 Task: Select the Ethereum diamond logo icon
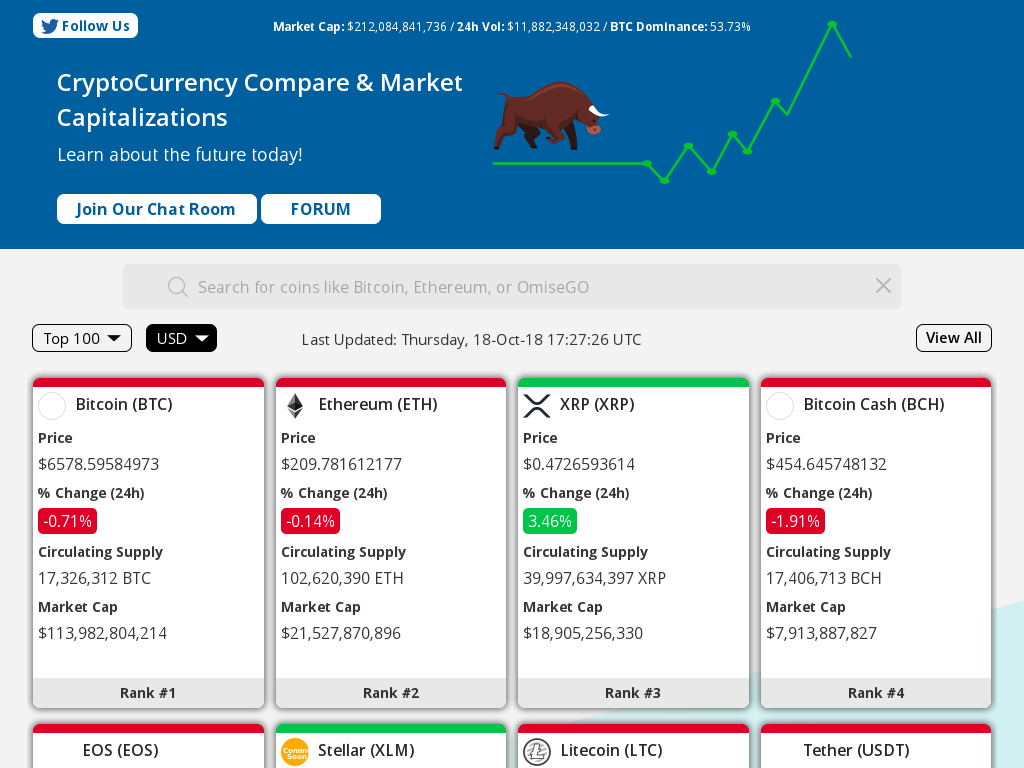pyautogui.click(x=294, y=405)
